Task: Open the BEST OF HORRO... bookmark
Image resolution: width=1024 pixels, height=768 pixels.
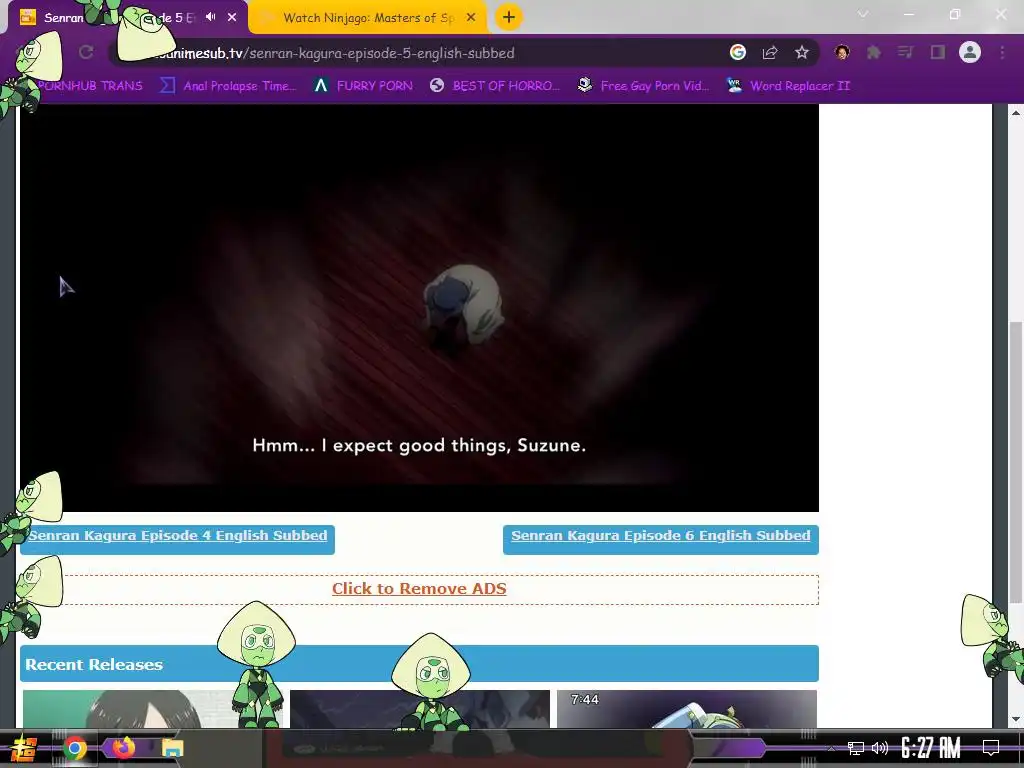Action: (494, 86)
